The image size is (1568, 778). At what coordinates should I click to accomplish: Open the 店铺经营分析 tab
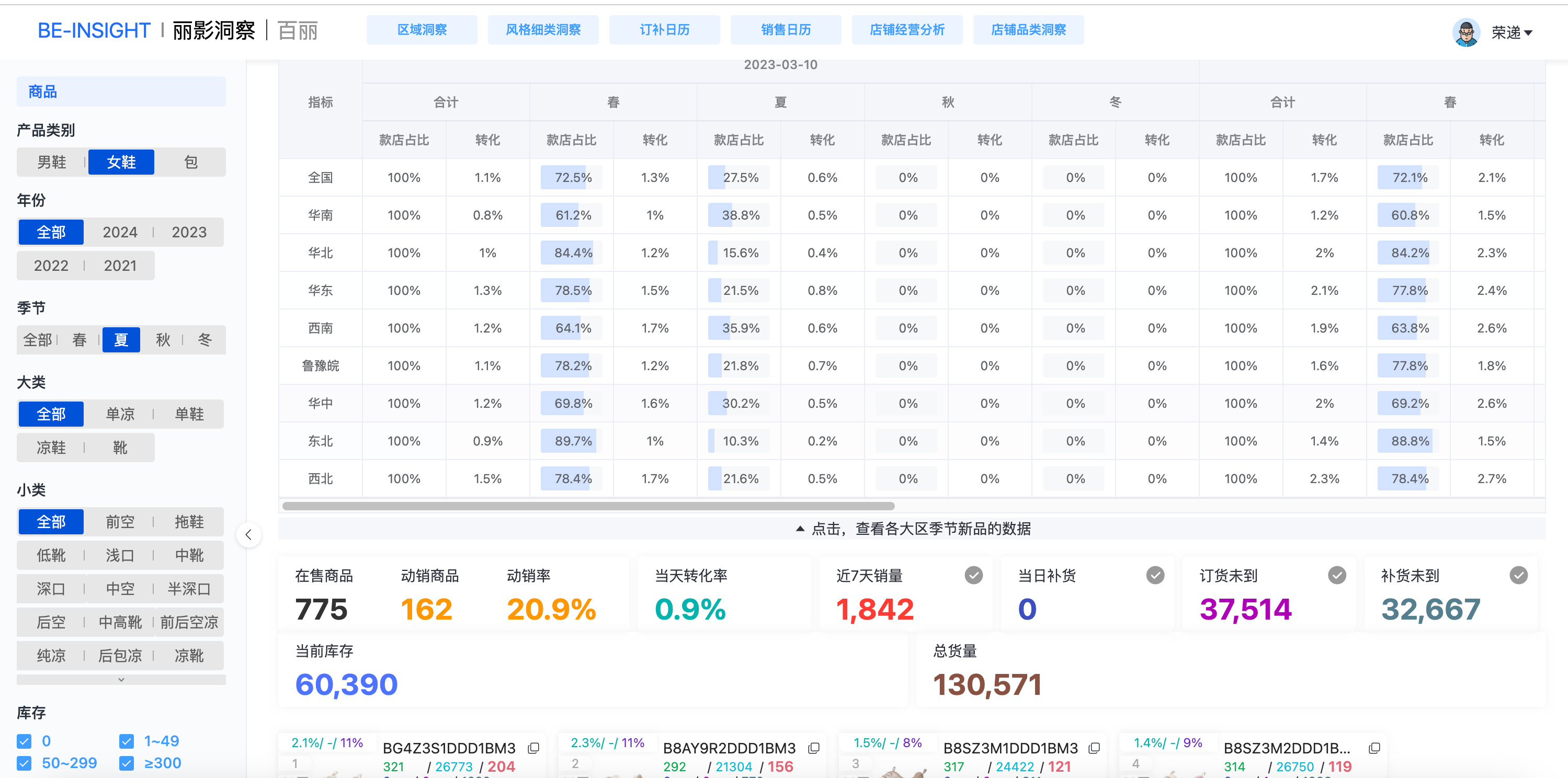click(x=907, y=30)
